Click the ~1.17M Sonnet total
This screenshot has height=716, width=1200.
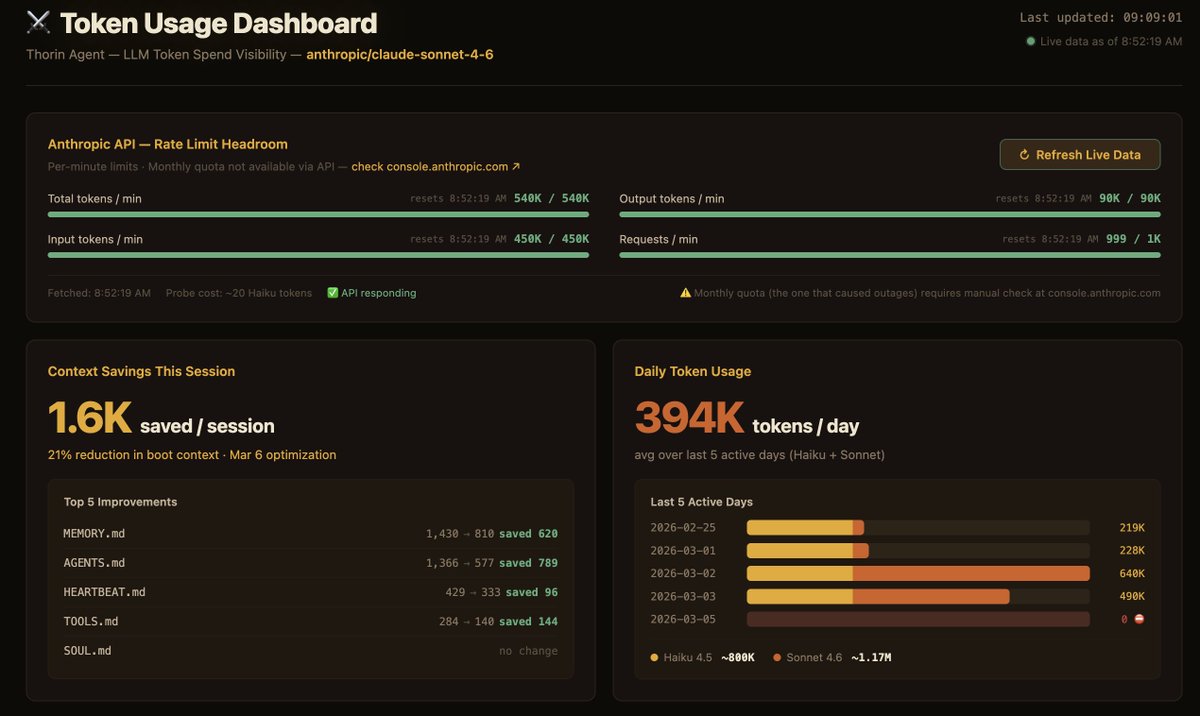(x=871, y=657)
